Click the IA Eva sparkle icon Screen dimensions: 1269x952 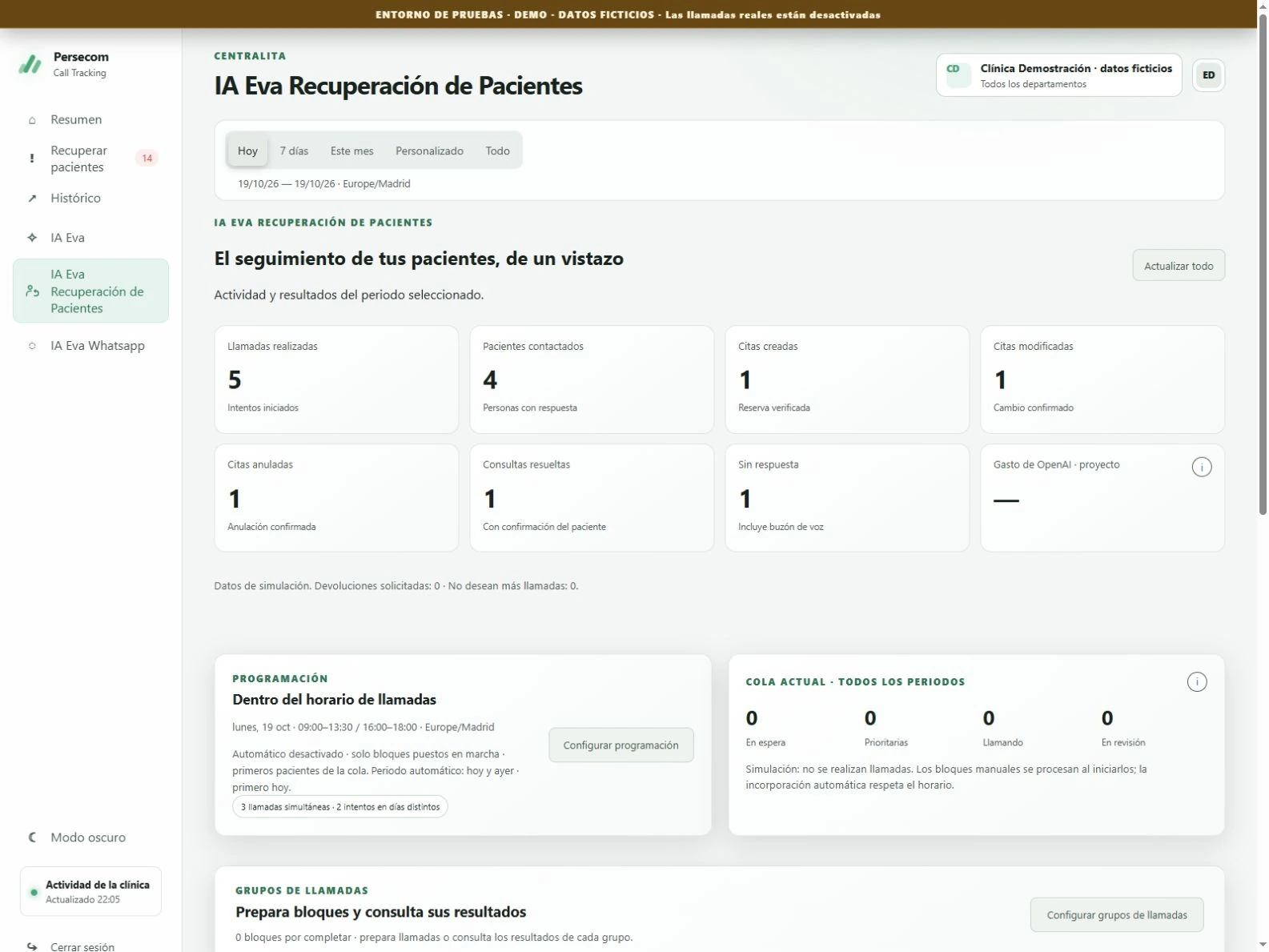[32, 238]
